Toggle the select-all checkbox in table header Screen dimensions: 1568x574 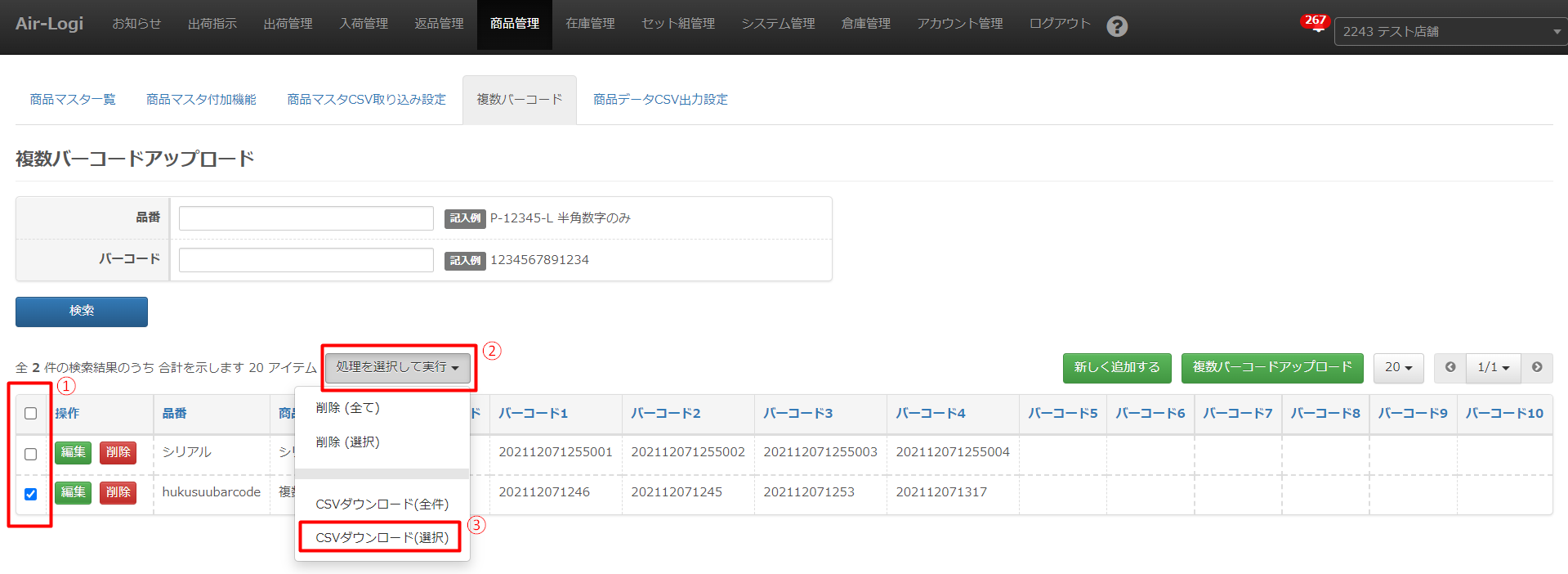click(x=31, y=414)
